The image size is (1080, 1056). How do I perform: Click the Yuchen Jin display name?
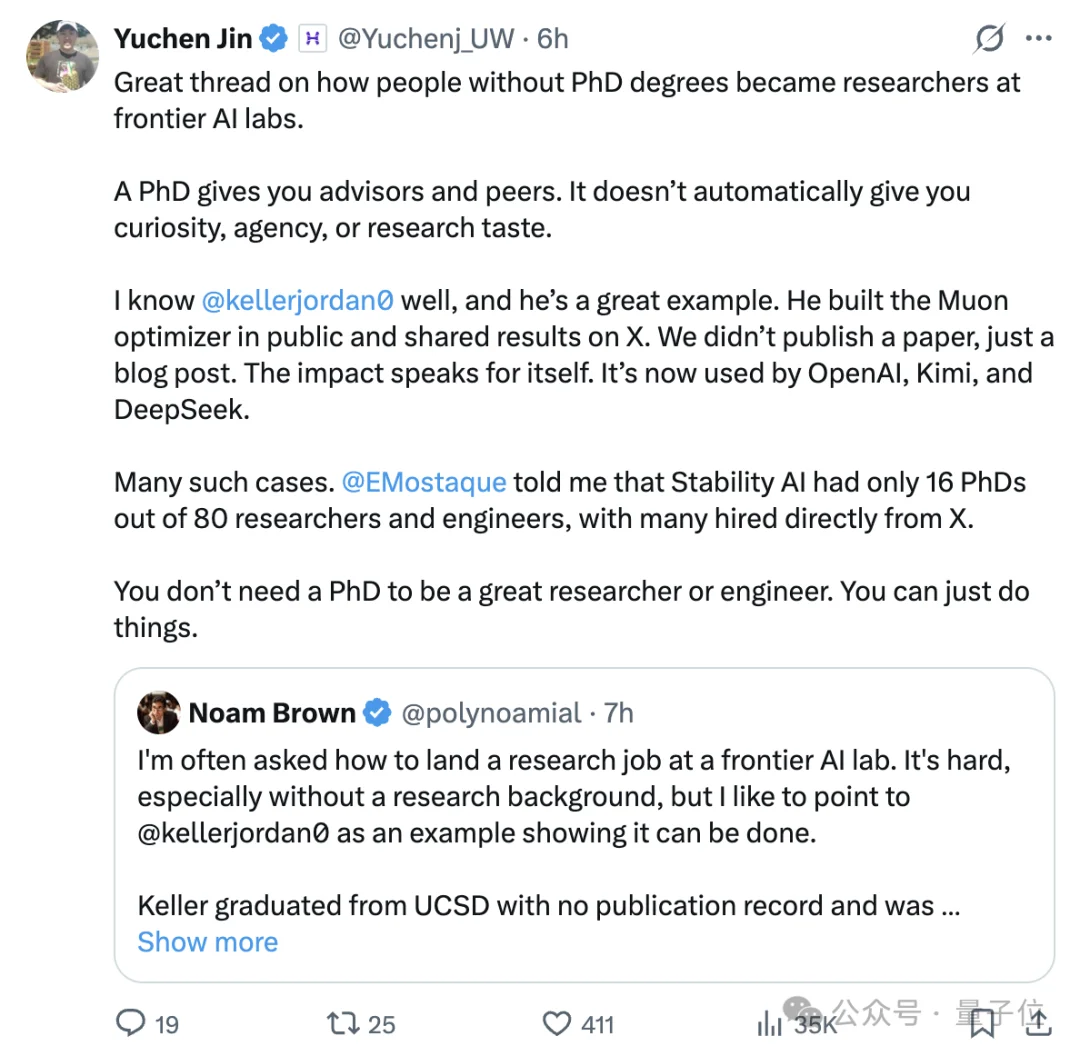(185, 39)
